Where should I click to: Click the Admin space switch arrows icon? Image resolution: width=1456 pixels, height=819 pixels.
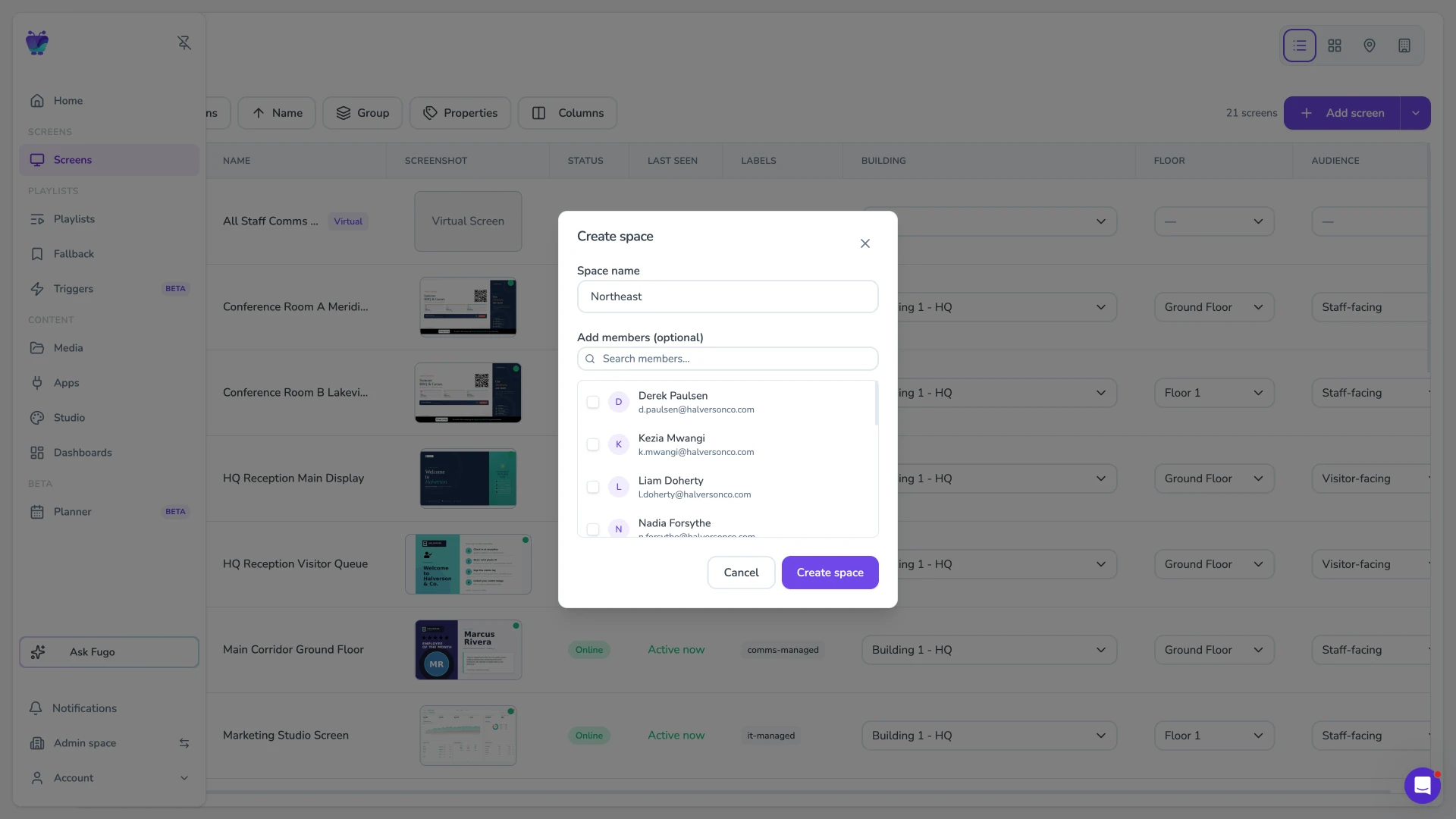coord(184,743)
